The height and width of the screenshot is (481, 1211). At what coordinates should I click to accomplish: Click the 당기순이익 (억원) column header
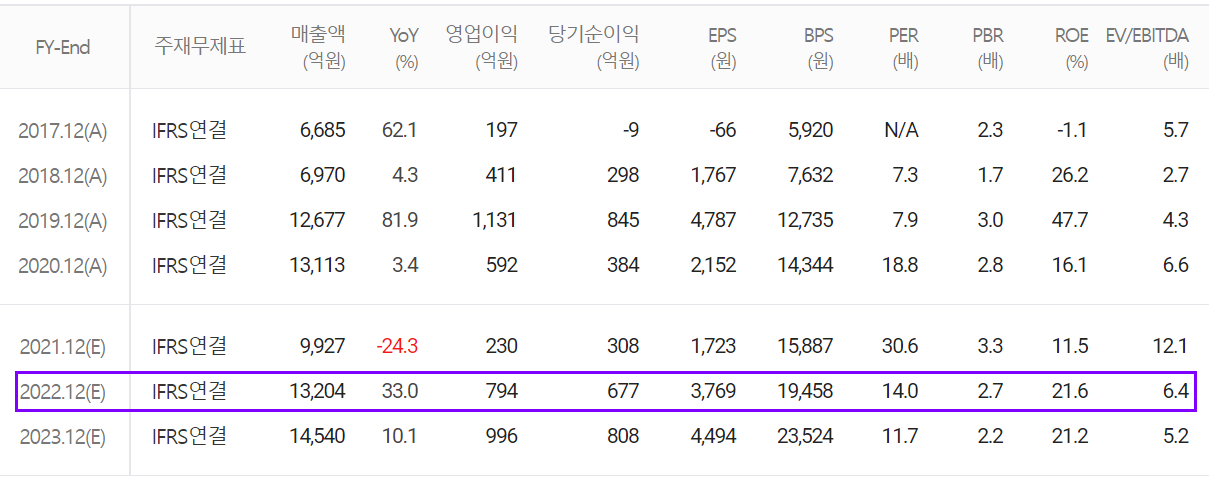coord(594,47)
